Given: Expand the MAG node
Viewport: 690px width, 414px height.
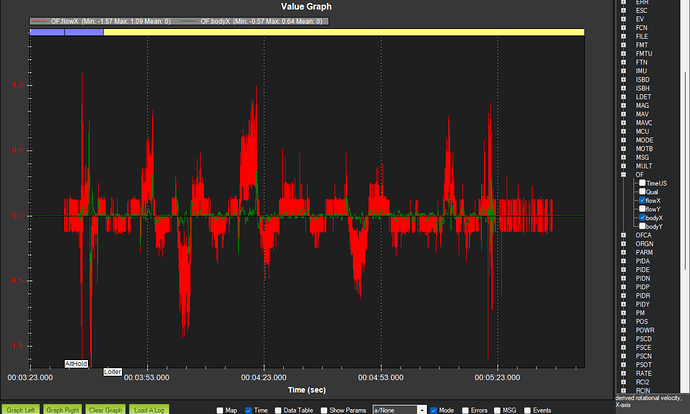Looking at the screenshot, I should 624,106.
